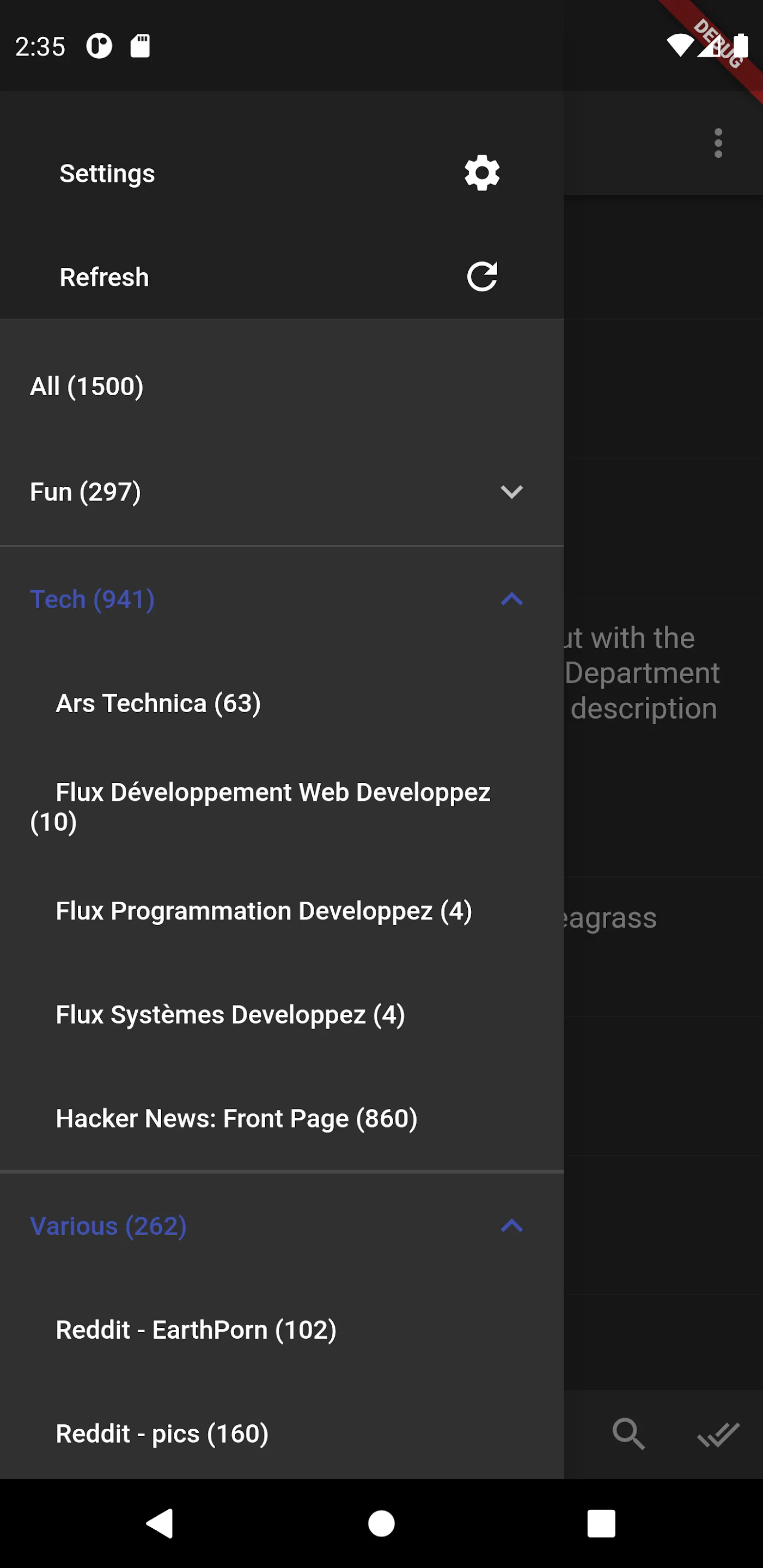Tap Android home circle button

coord(381,1523)
